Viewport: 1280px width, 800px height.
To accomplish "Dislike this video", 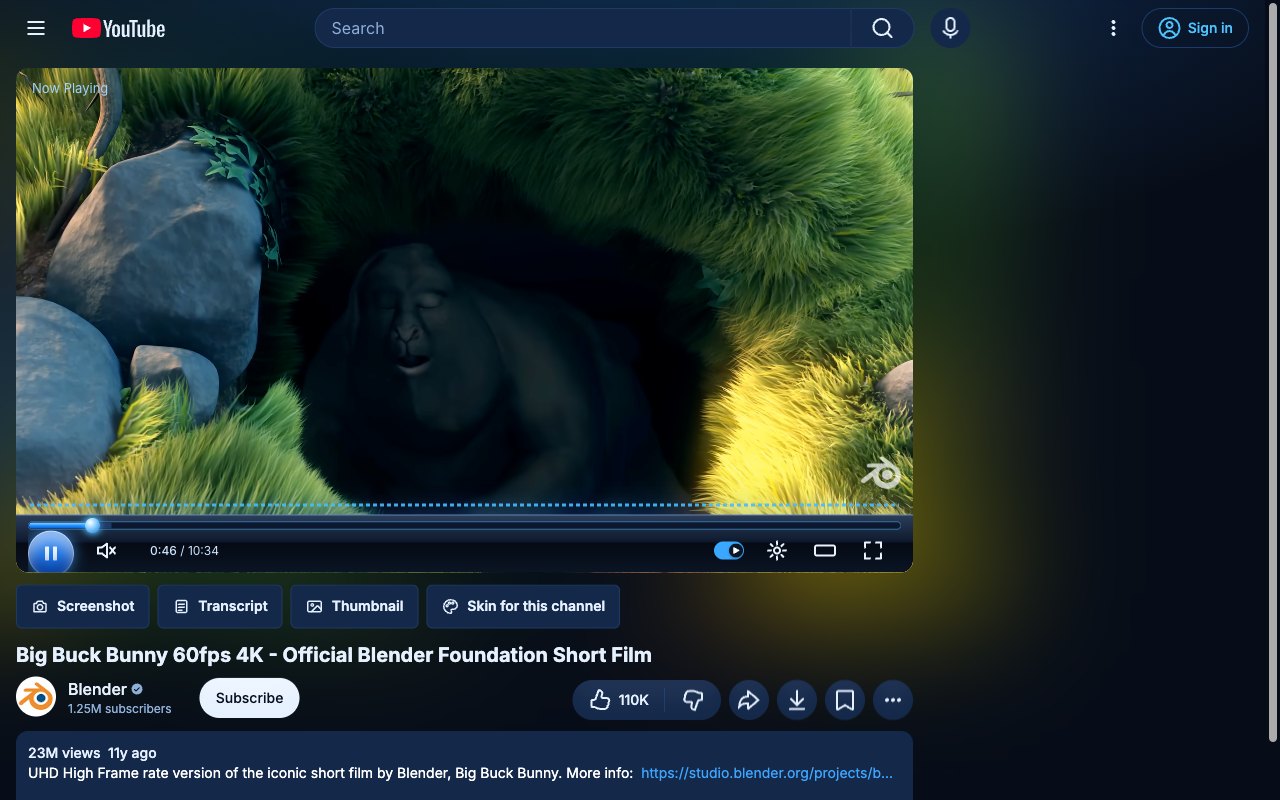I will (x=693, y=700).
